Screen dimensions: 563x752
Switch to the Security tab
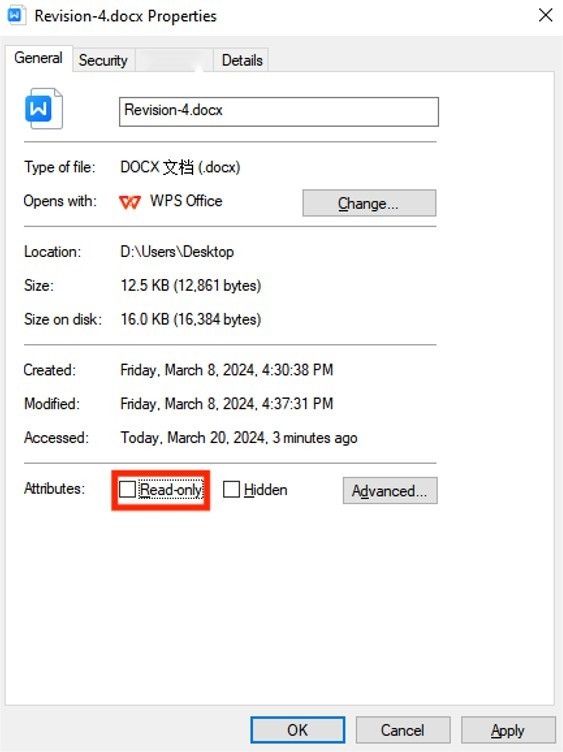point(103,60)
